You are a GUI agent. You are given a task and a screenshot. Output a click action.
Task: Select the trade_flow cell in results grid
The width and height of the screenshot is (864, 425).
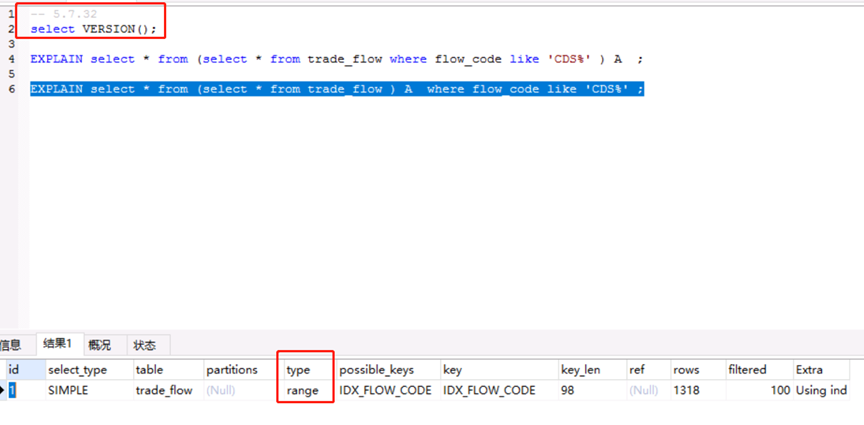(168, 390)
